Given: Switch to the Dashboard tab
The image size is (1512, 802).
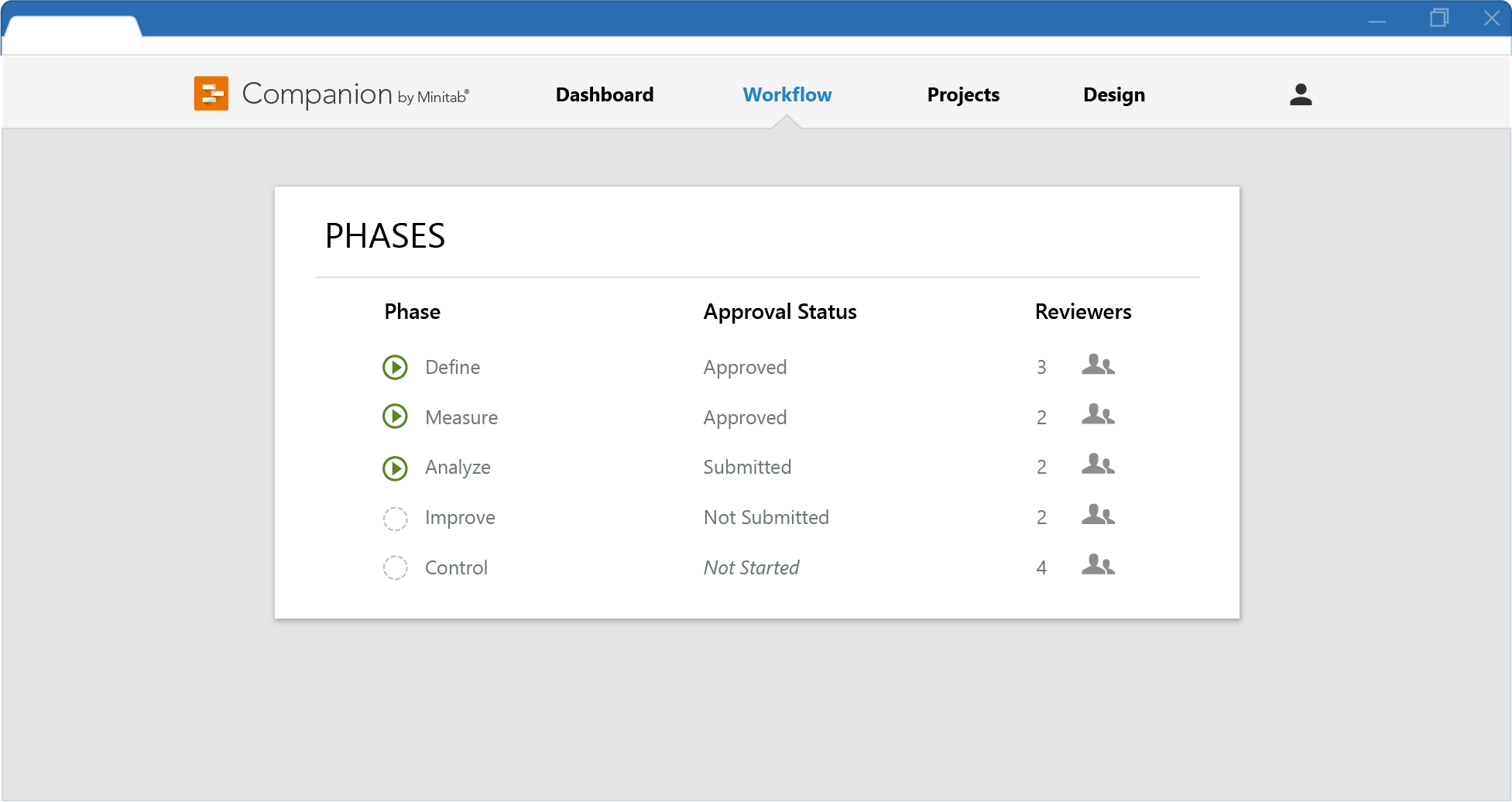Looking at the screenshot, I should tap(605, 94).
